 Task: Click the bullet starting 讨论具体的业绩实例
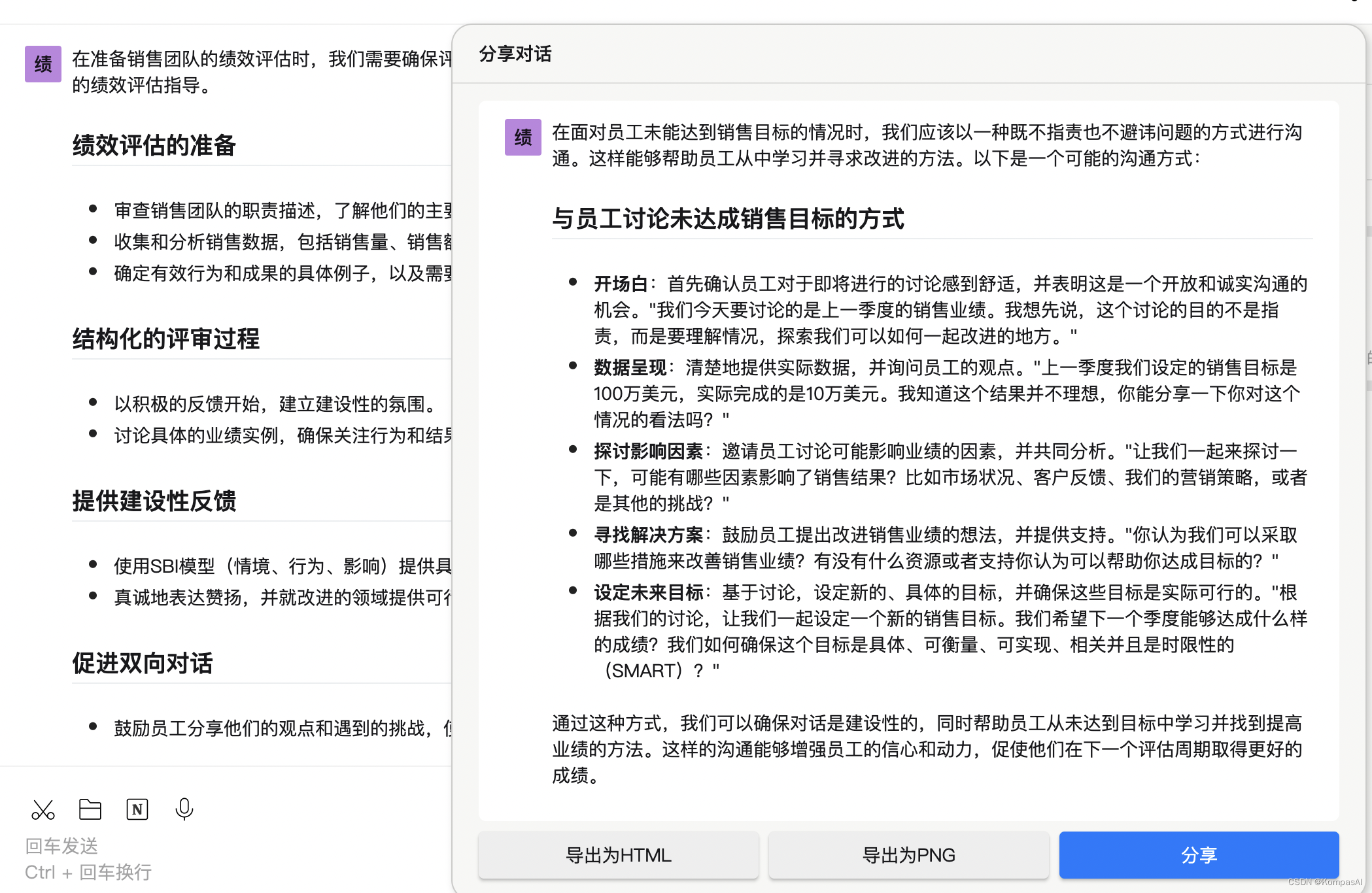tap(283, 435)
